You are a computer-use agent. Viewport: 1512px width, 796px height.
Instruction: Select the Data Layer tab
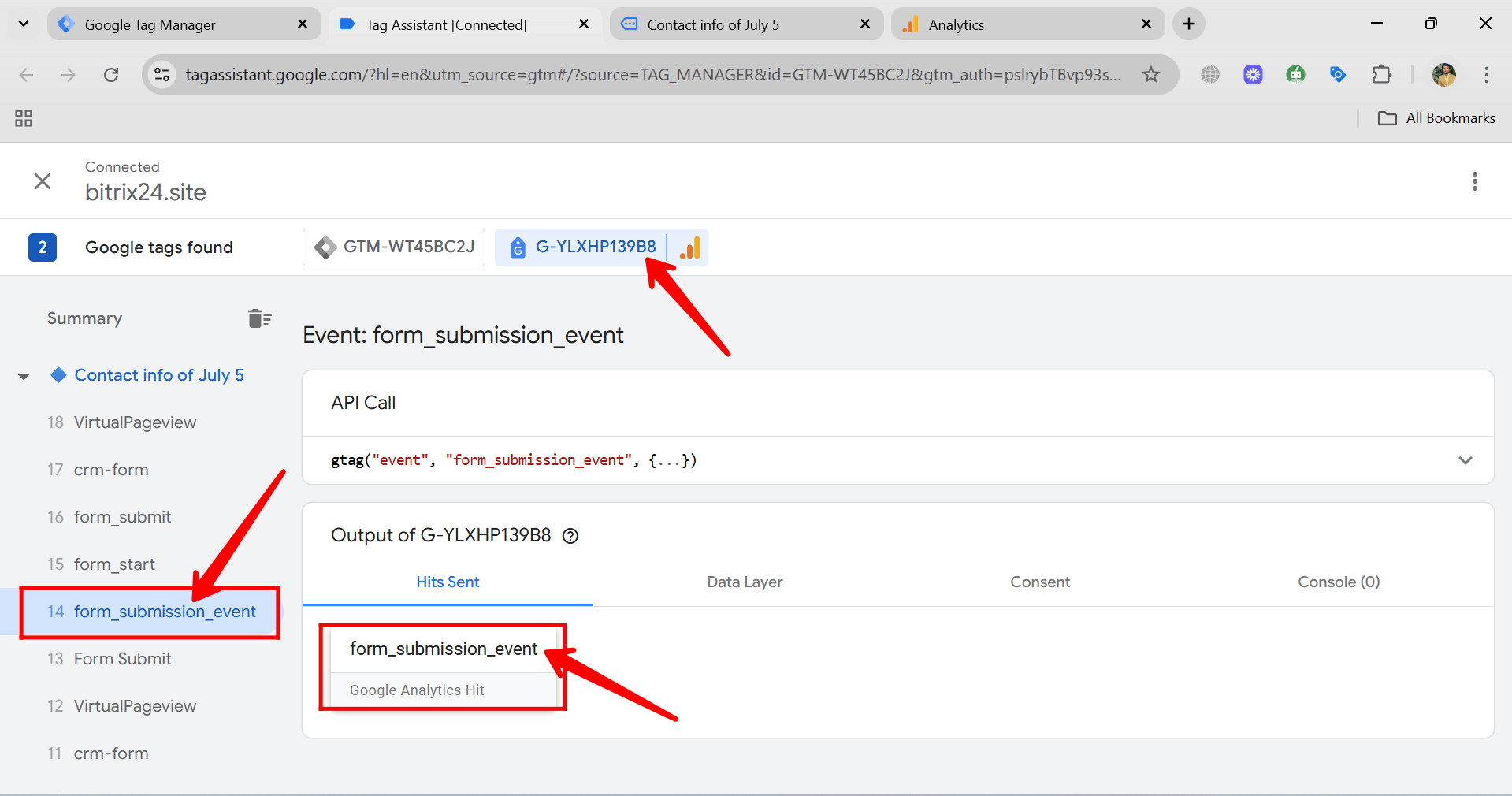click(x=745, y=582)
